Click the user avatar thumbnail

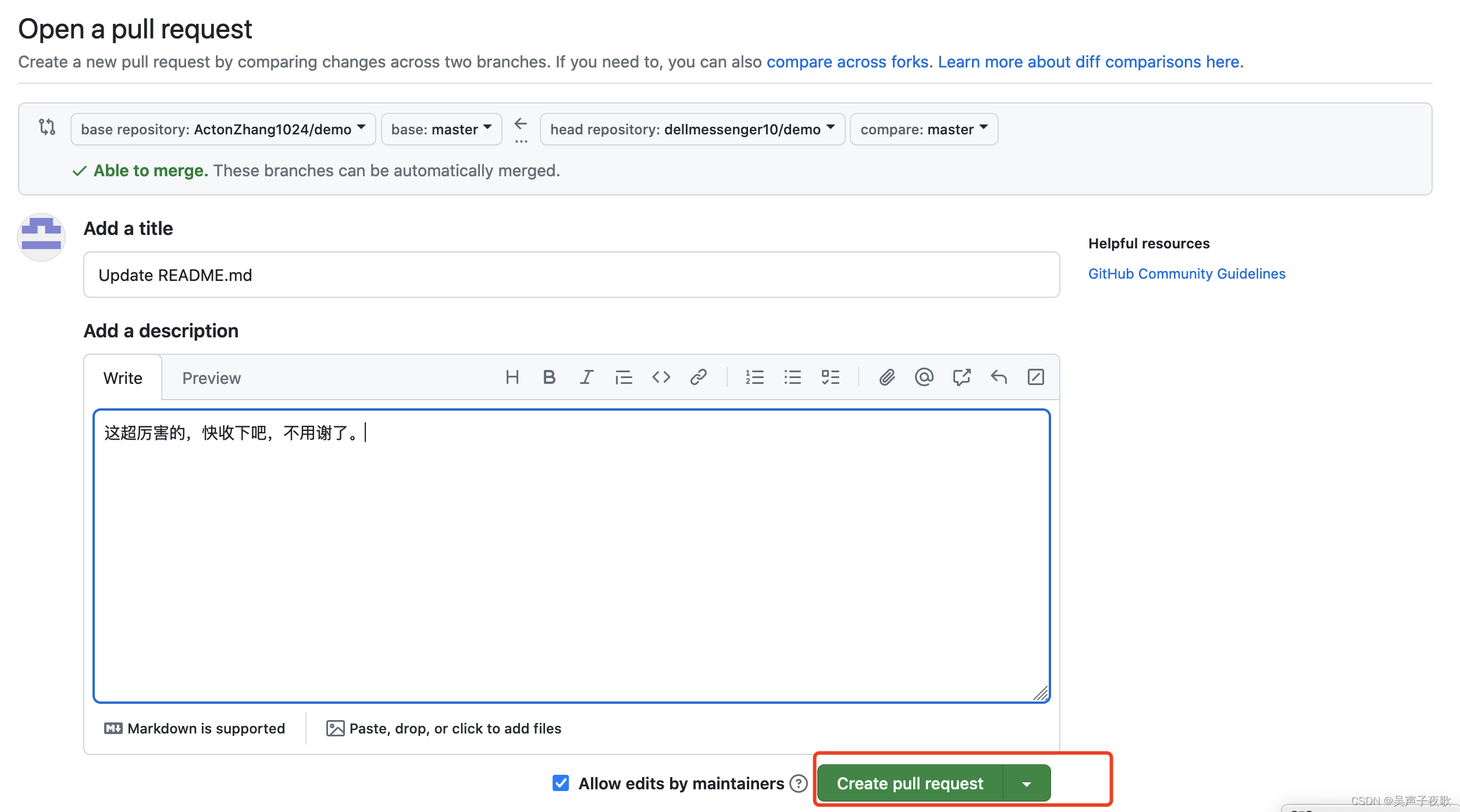41,237
